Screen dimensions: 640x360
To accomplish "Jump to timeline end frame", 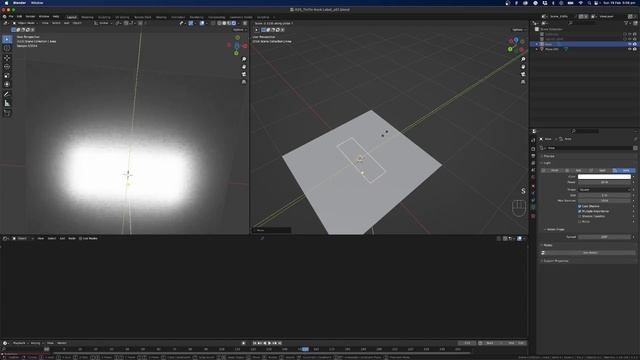I will 280,343.
